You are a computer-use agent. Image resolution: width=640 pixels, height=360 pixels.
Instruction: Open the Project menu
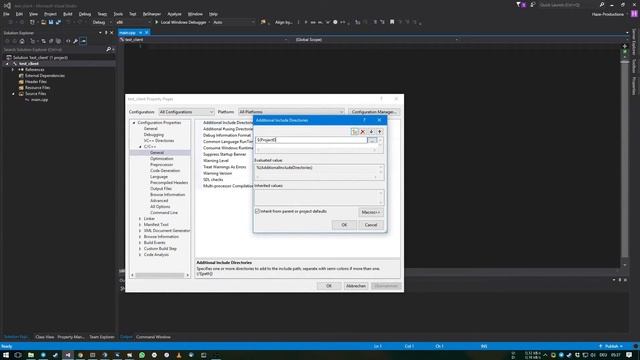pyautogui.click(x=50, y=14)
